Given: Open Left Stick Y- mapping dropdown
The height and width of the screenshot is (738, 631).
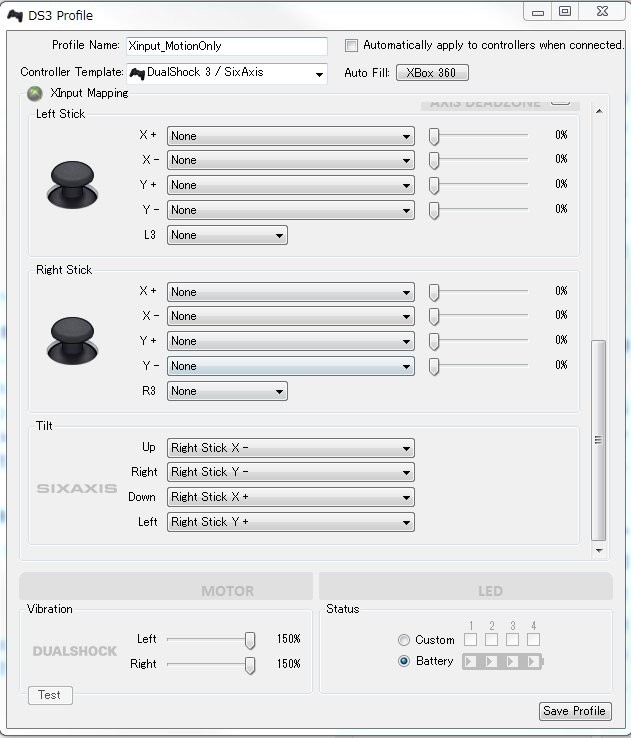Looking at the screenshot, I should tap(291, 210).
